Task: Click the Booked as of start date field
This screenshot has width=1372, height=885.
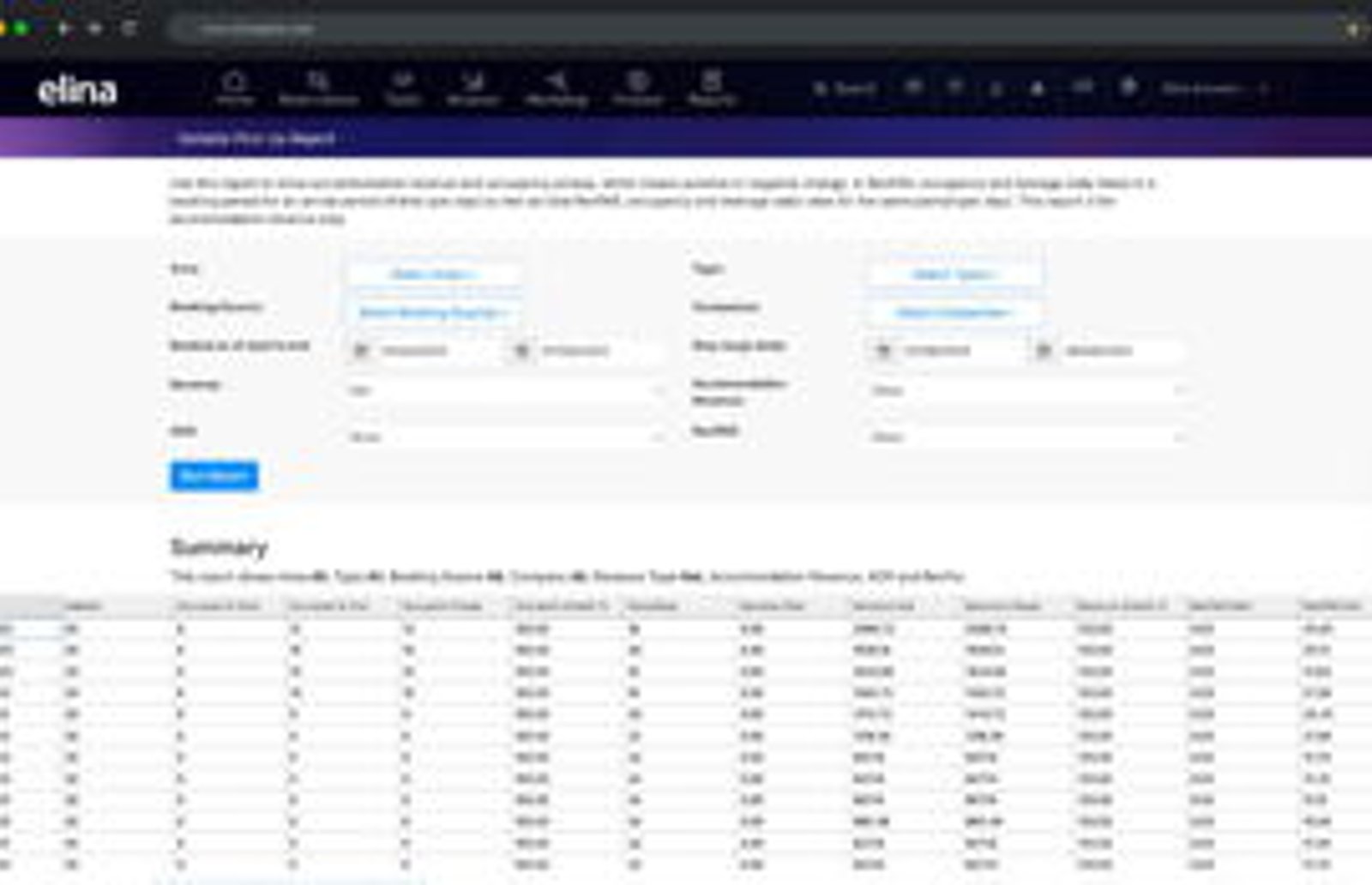Action: (x=437, y=351)
